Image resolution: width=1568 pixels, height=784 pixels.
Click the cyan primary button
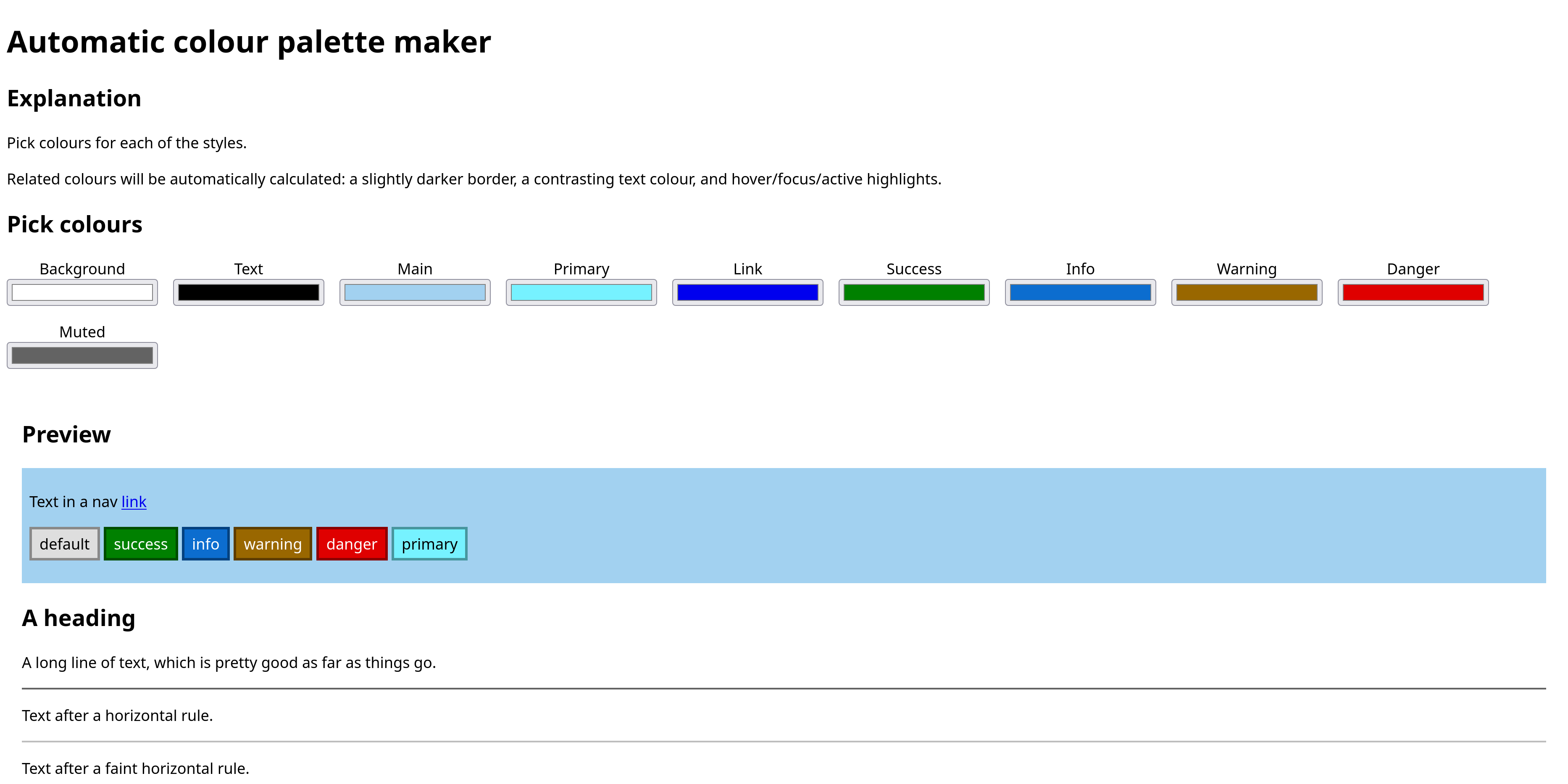(429, 544)
